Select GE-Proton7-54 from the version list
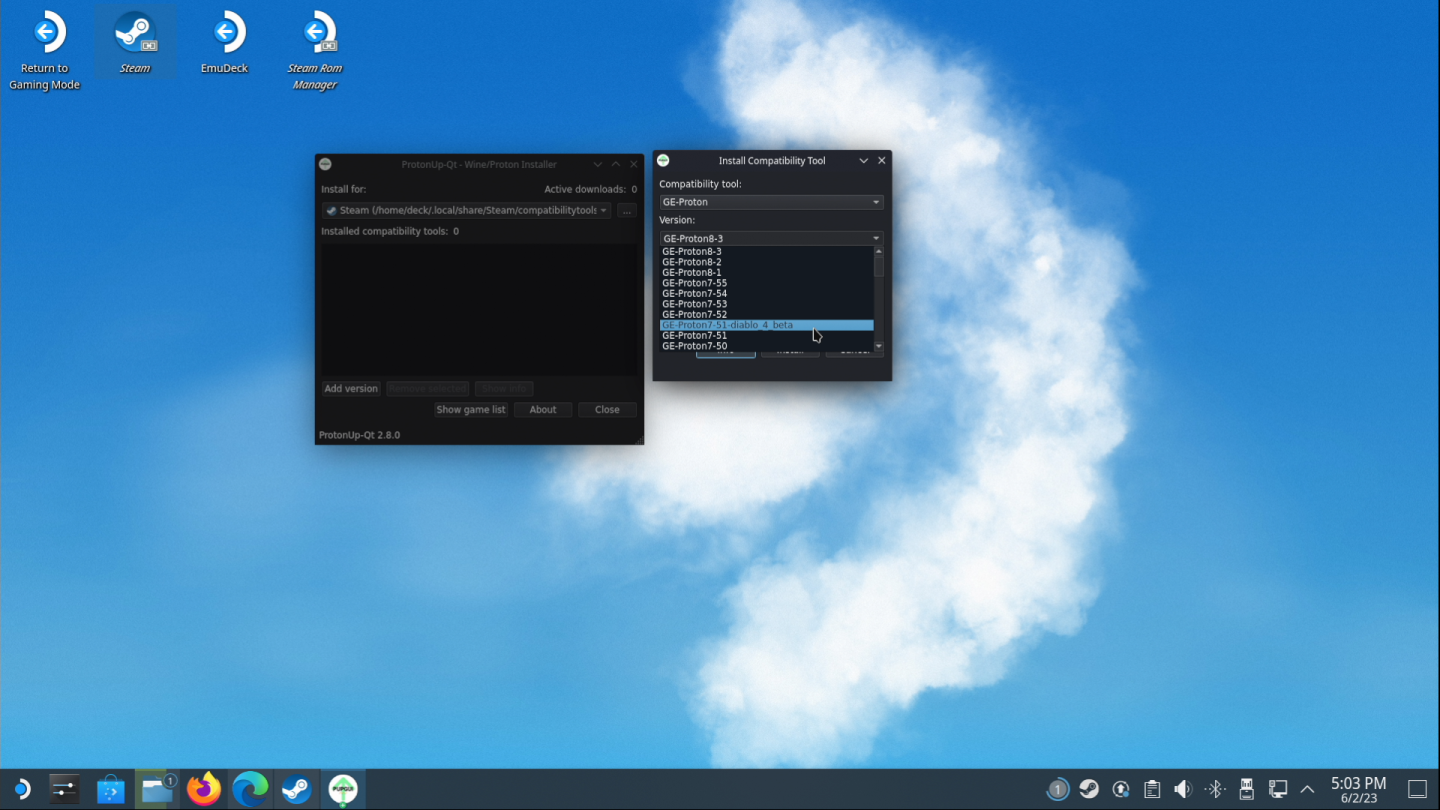The width and height of the screenshot is (1440, 810). [x=766, y=294]
